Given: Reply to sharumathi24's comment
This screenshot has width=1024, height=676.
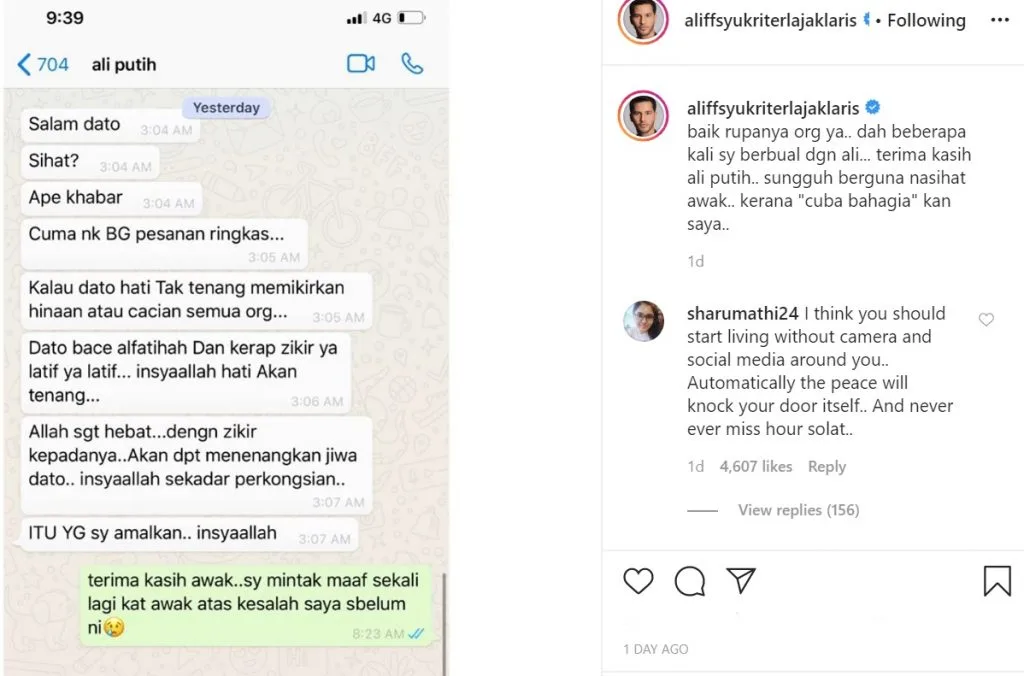Looking at the screenshot, I should pyautogui.click(x=827, y=466).
